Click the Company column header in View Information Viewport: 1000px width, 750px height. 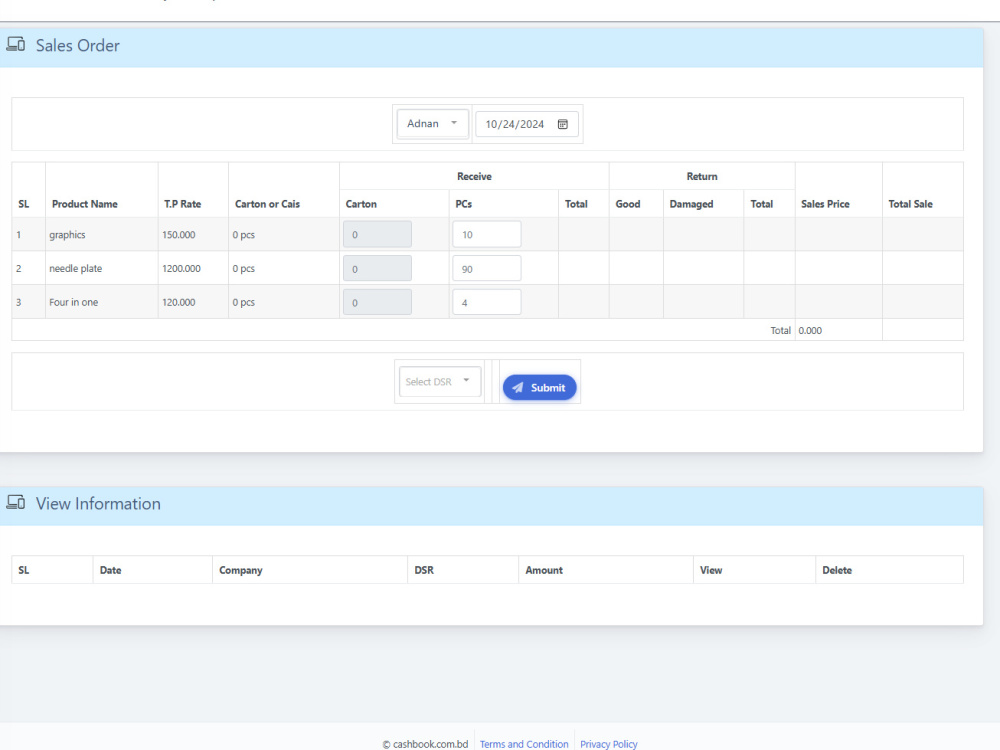[240, 570]
